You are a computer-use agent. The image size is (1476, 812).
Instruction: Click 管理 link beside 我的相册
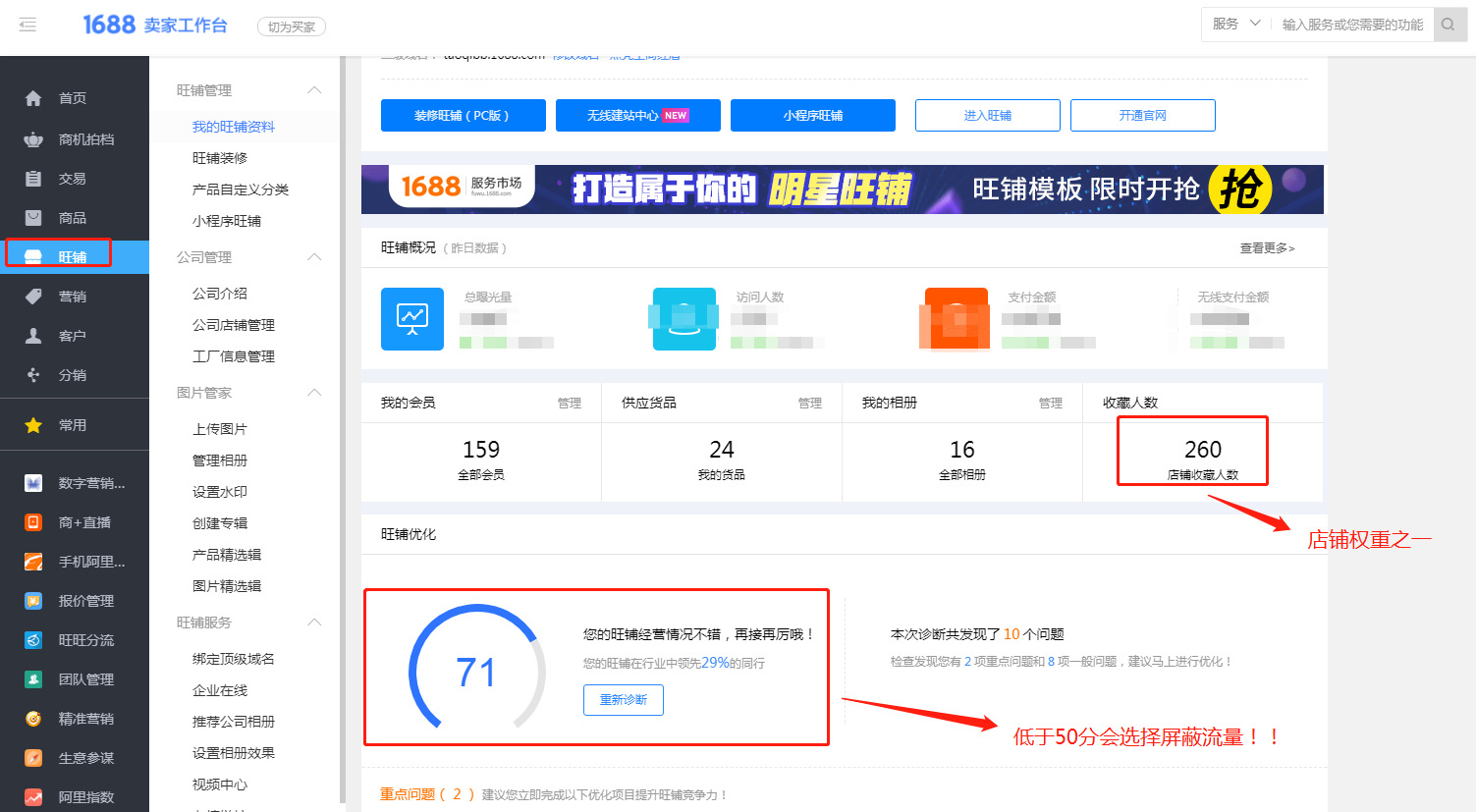point(1051,403)
